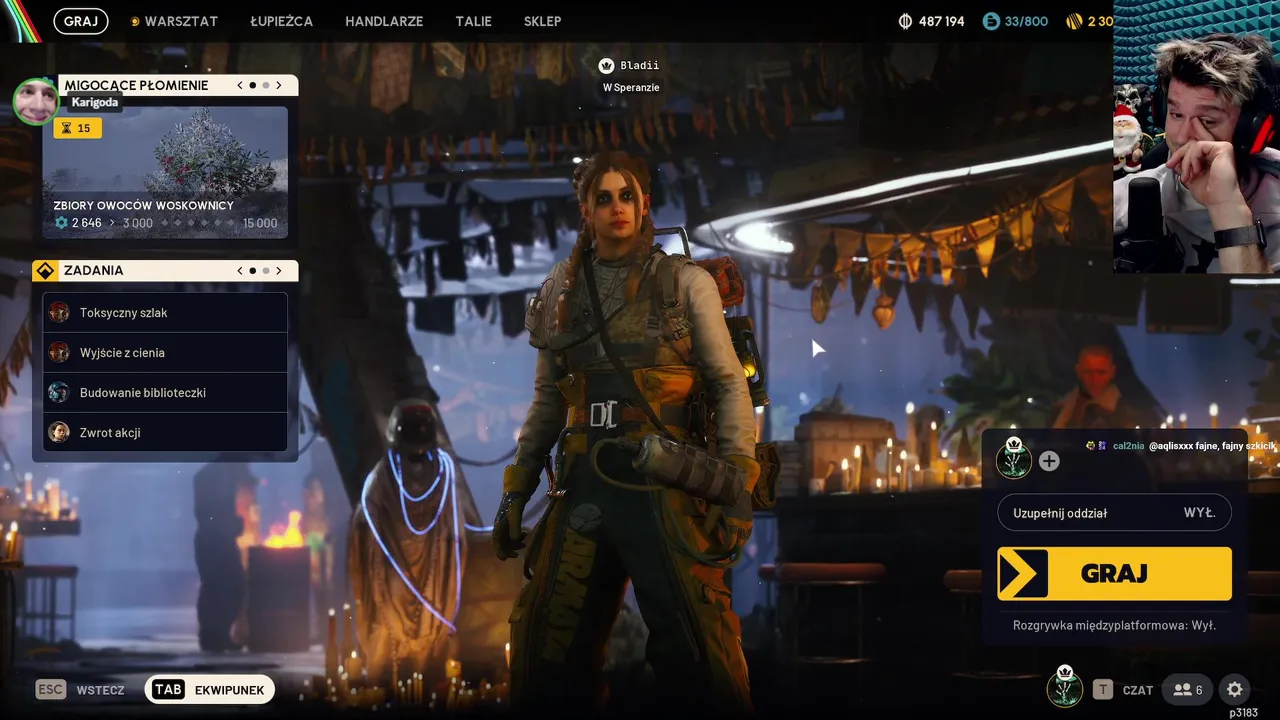Toggle Uzupełnij oddział setting

1114,513
